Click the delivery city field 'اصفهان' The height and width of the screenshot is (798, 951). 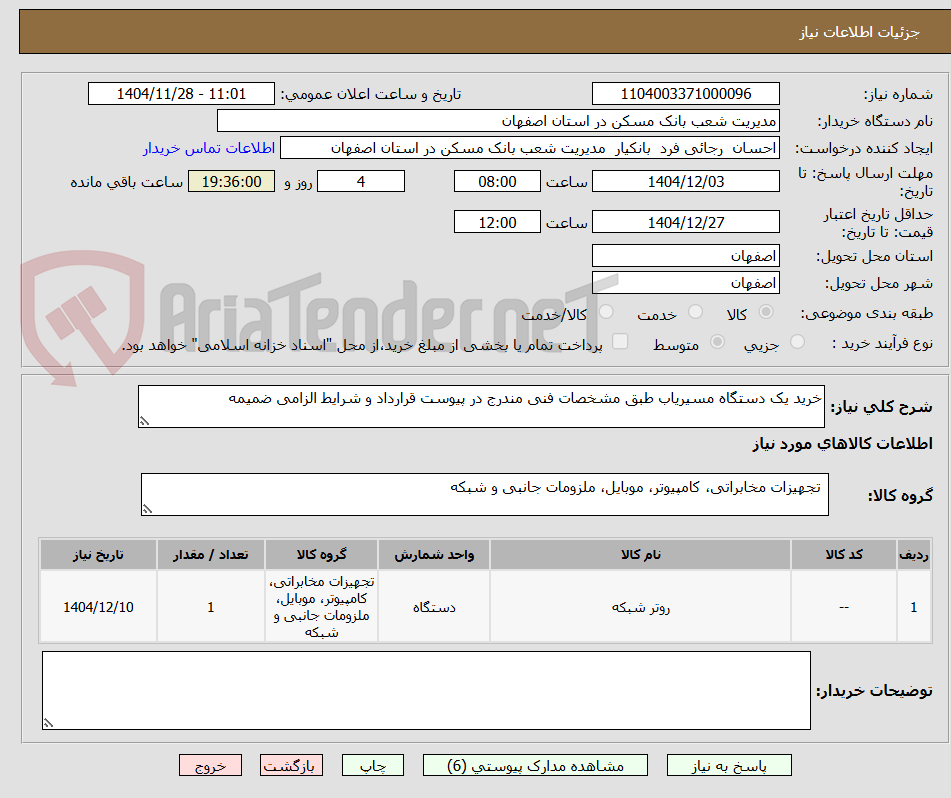(x=685, y=283)
